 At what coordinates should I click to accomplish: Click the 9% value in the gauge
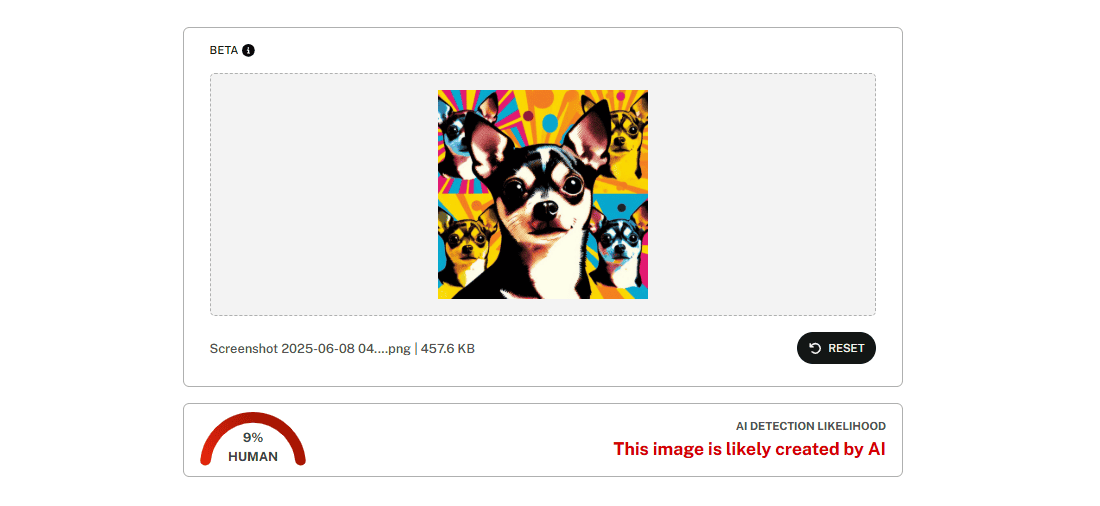tap(253, 438)
